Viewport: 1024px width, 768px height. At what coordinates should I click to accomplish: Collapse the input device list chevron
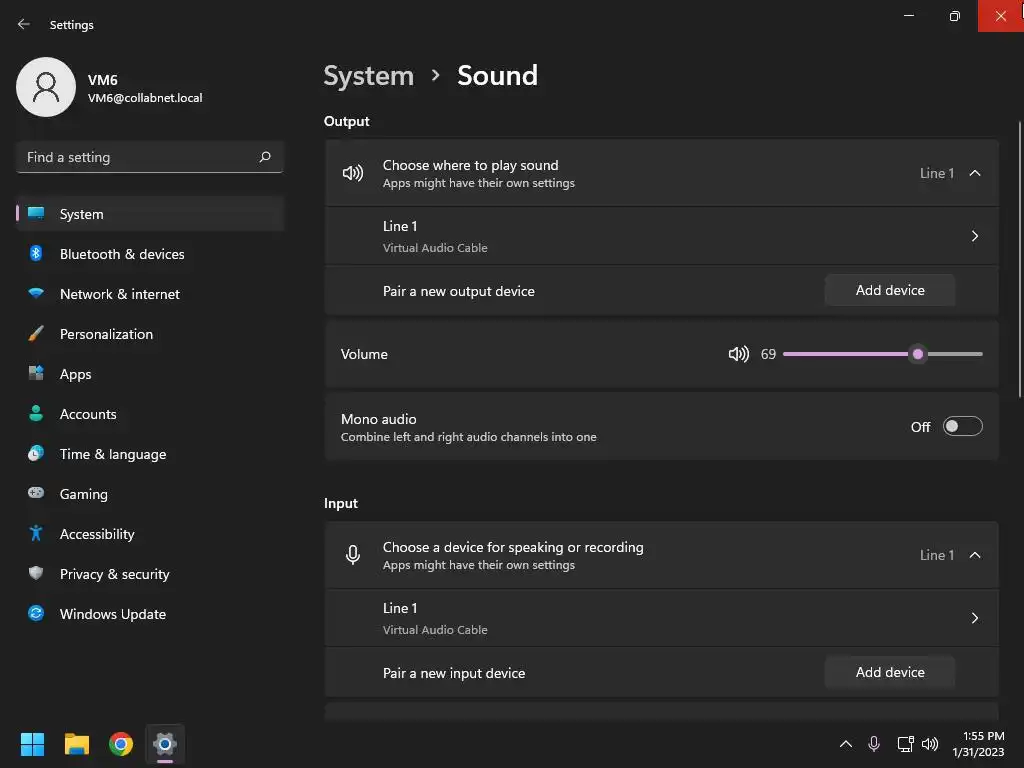point(975,555)
